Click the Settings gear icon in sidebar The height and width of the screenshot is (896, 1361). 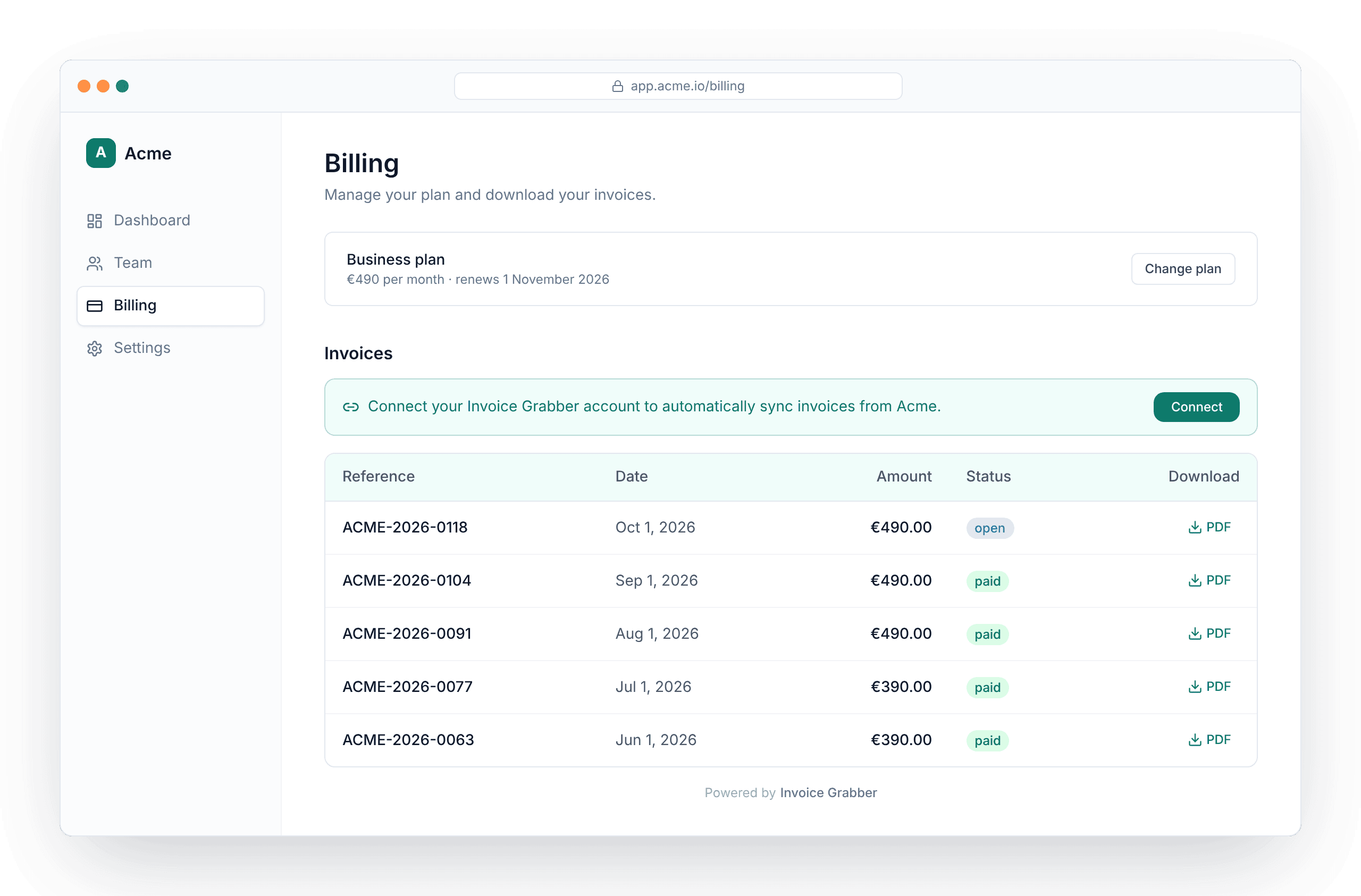(x=94, y=348)
